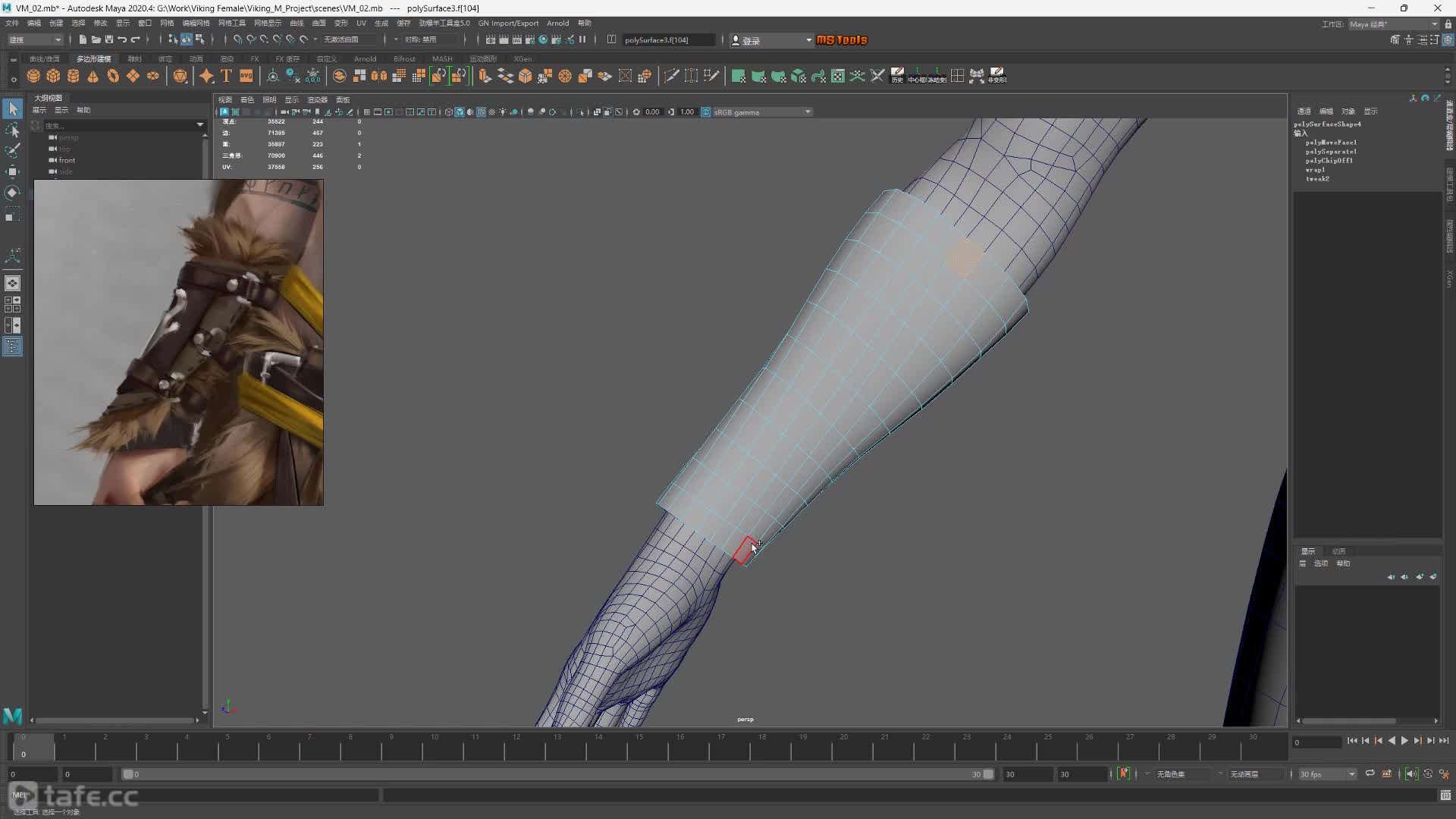Activate the Rotate tool in the toolbox
The image size is (1456, 819).
[x=12, y=193]
